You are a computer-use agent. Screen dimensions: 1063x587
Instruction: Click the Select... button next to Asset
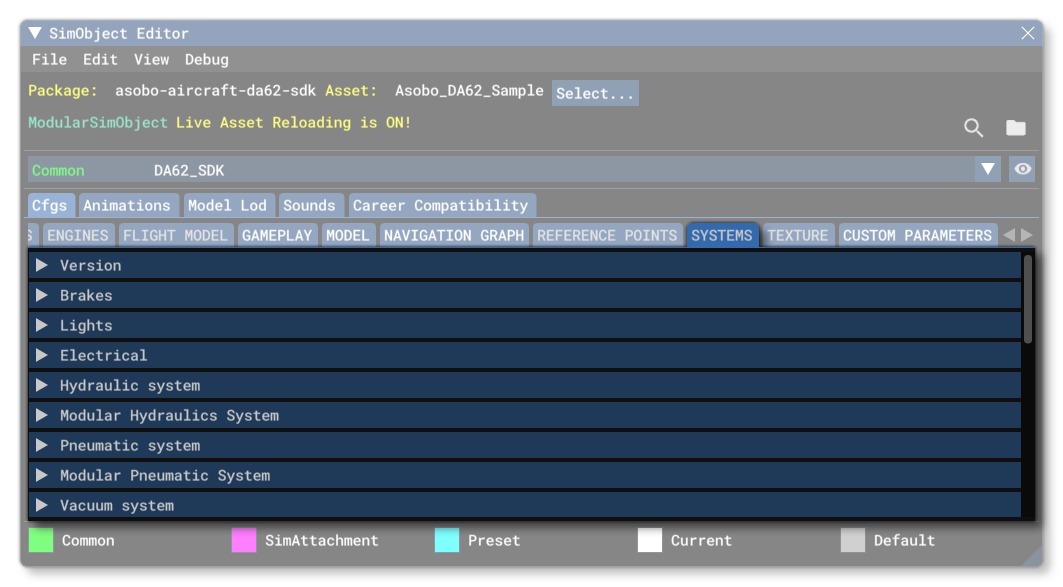pos(594,93)
